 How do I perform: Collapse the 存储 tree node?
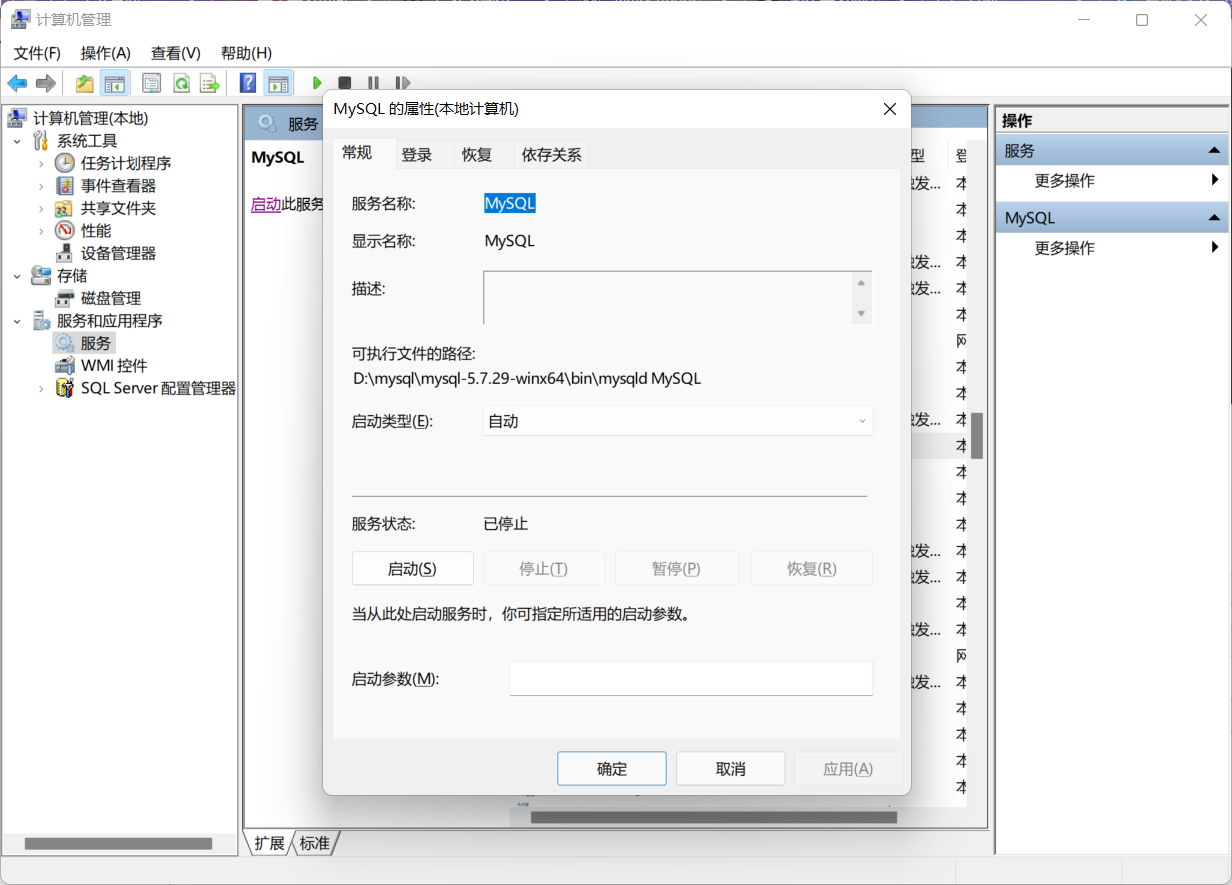pyautogui.click(x=17, y=276)
